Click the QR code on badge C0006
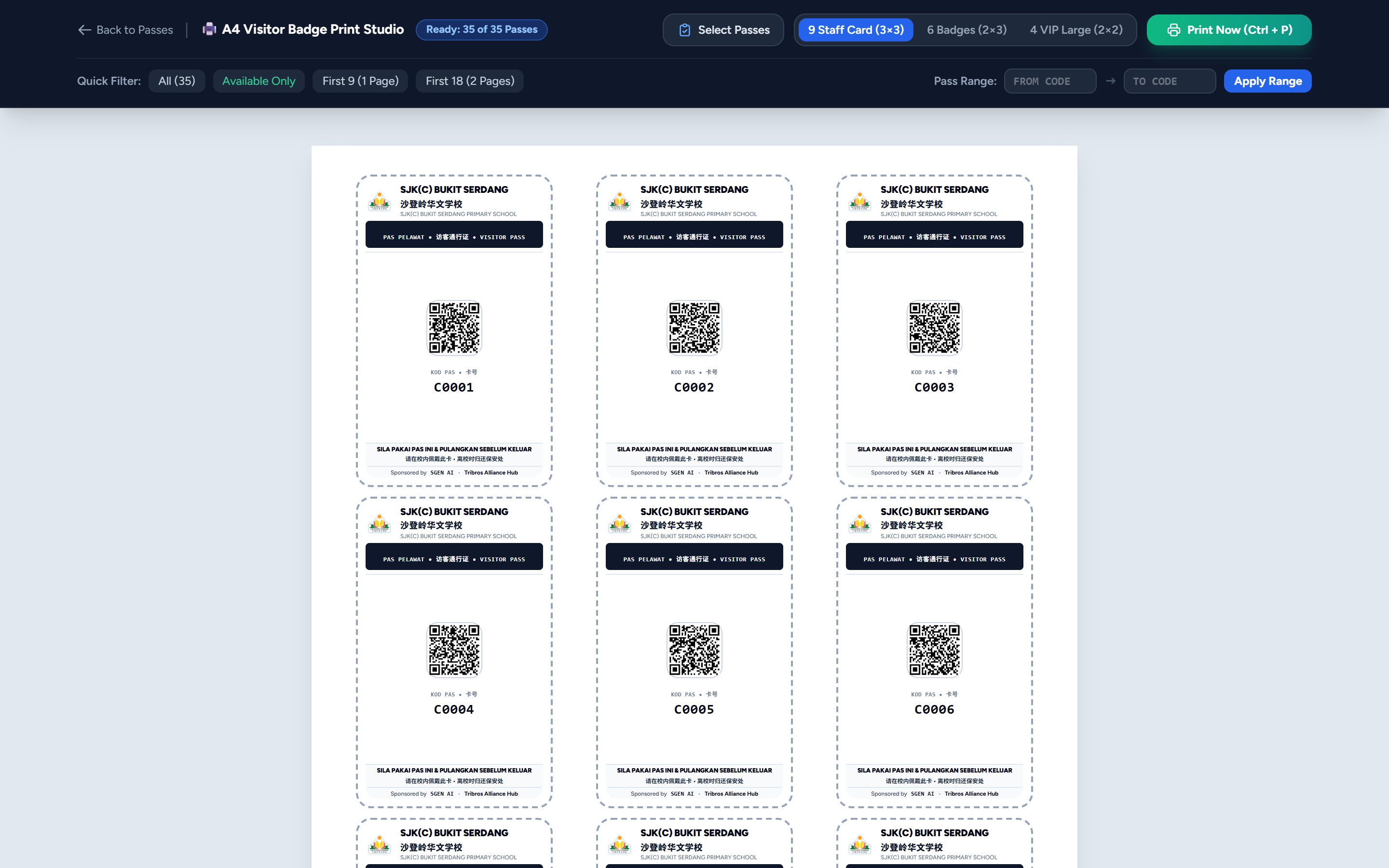 click(x=934, y=650)
